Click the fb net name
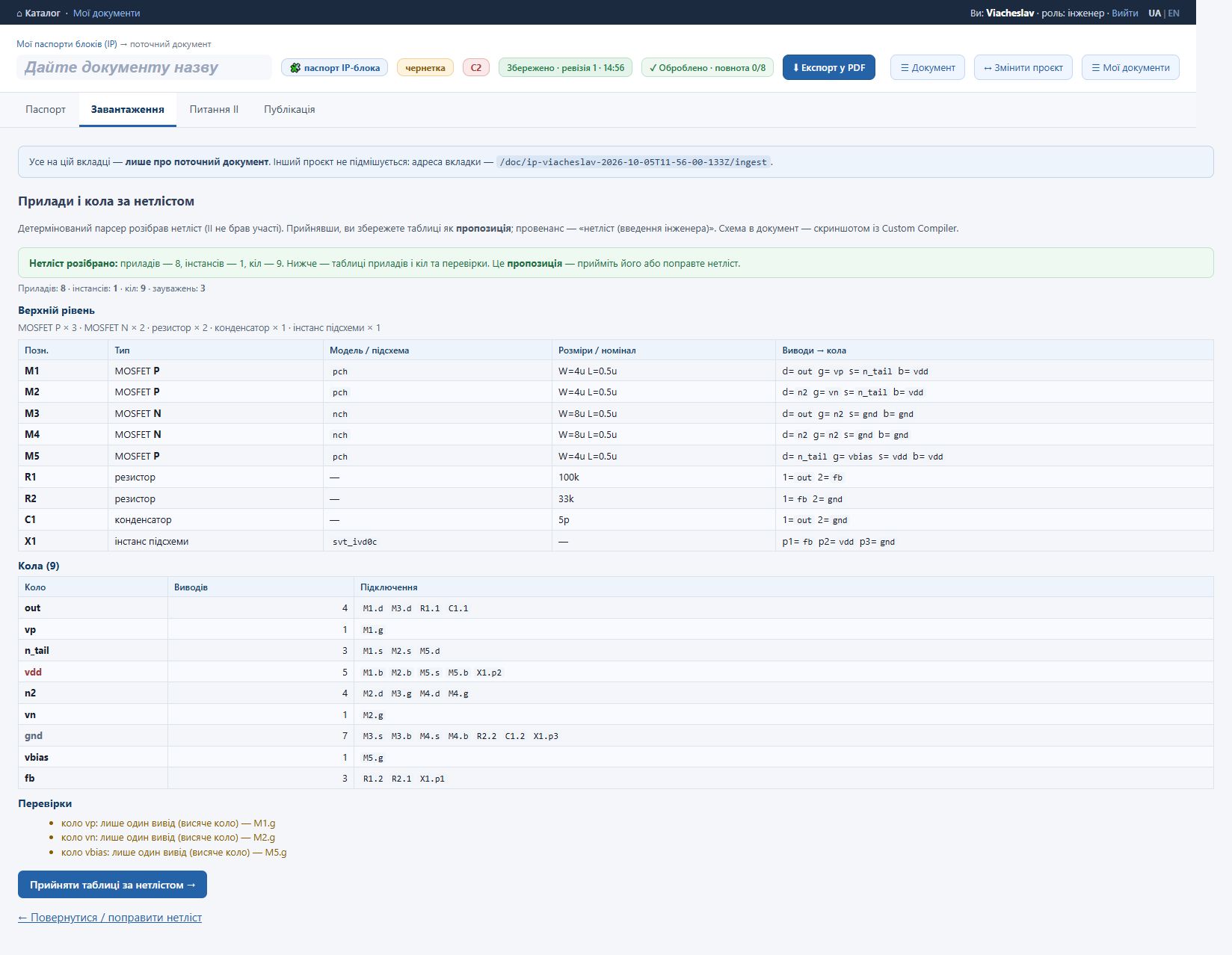This screenshot has width=1232, height=955. (x=30, y=779)
